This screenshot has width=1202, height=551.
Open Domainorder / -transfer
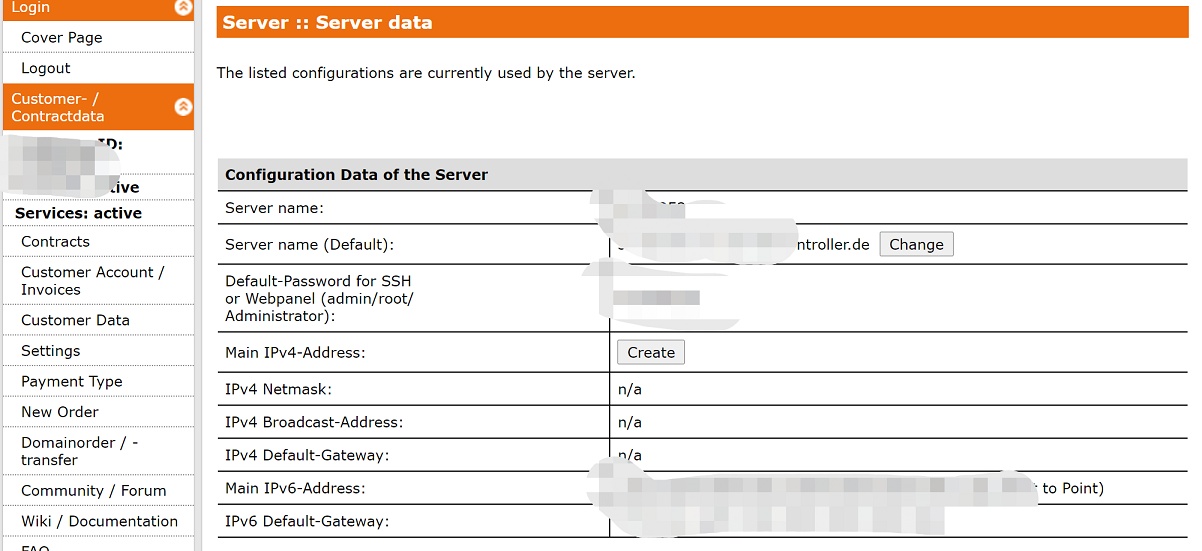pyautogui.click(x=79, y=451)
